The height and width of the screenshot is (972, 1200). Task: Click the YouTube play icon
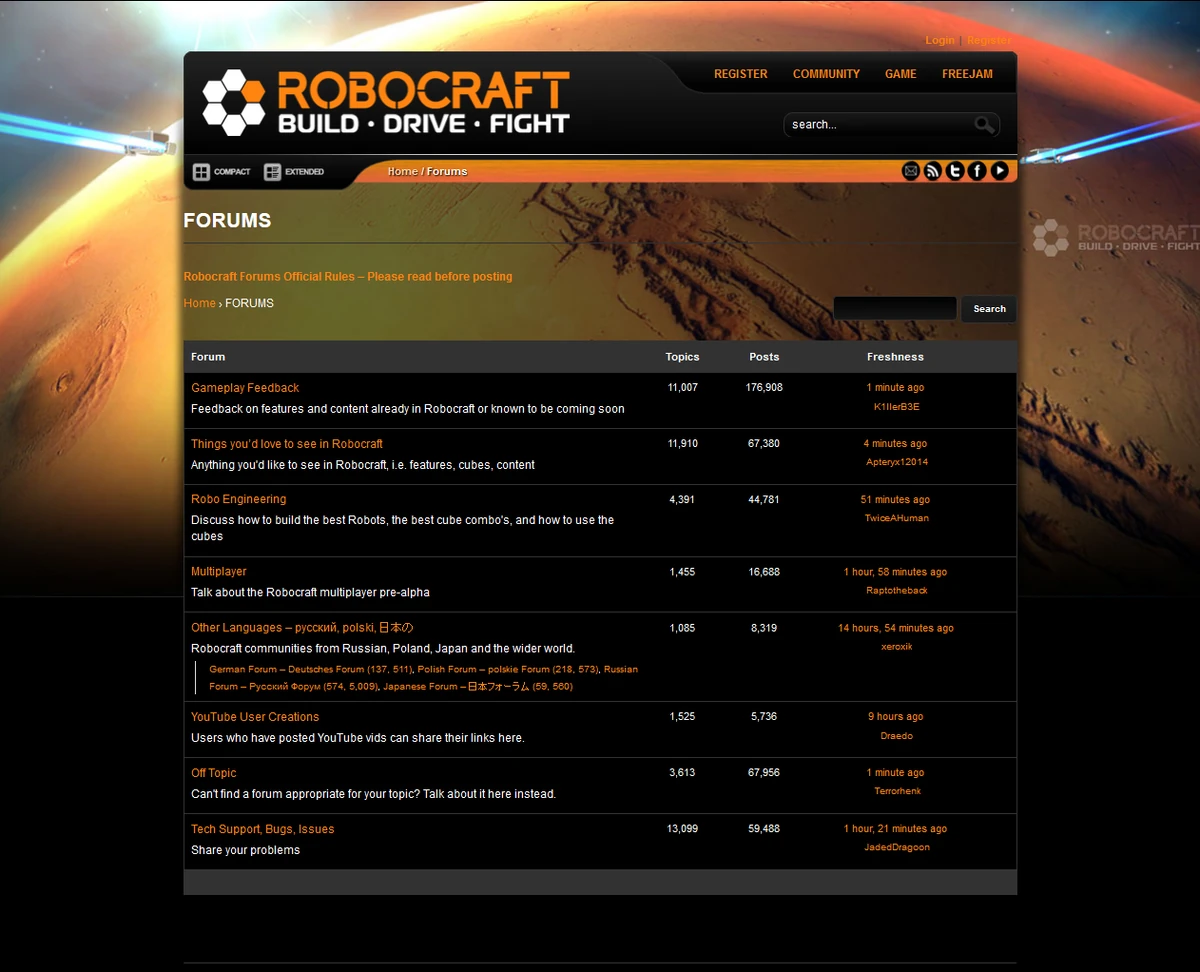999,170
